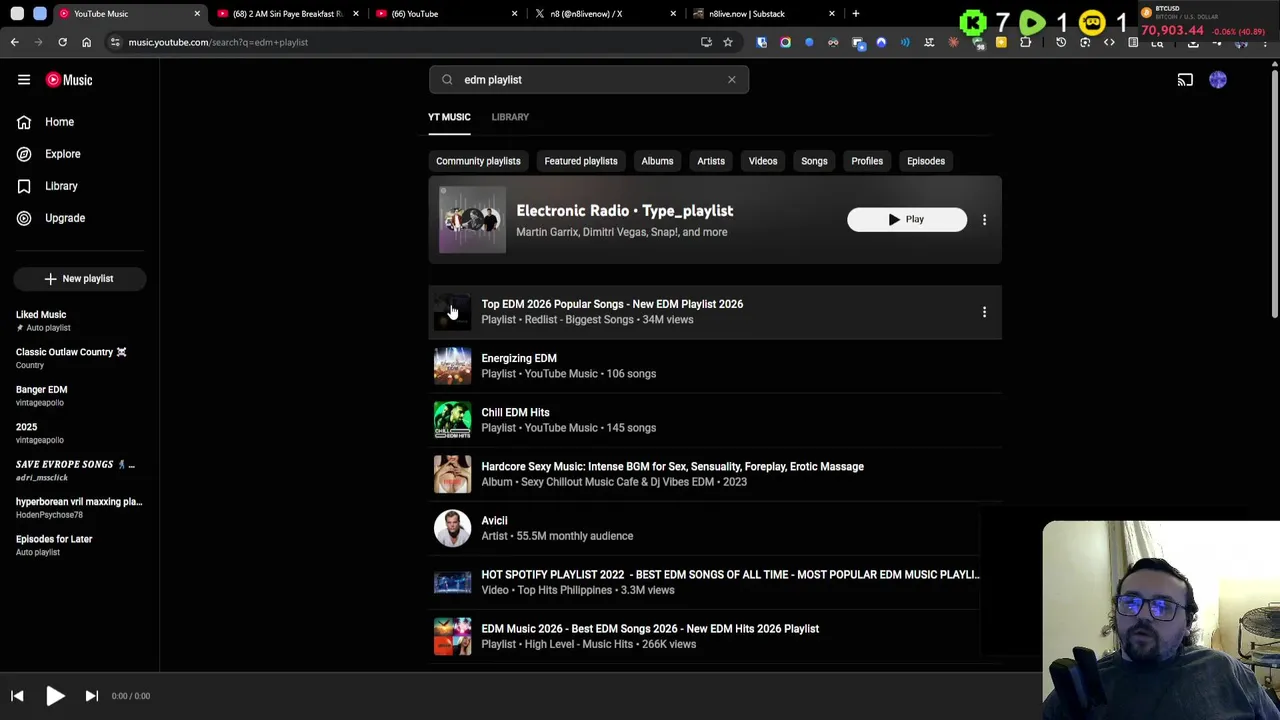This screenshot has width=1280, height=720.
Task: Reload the page
Action: coord(62,42)
